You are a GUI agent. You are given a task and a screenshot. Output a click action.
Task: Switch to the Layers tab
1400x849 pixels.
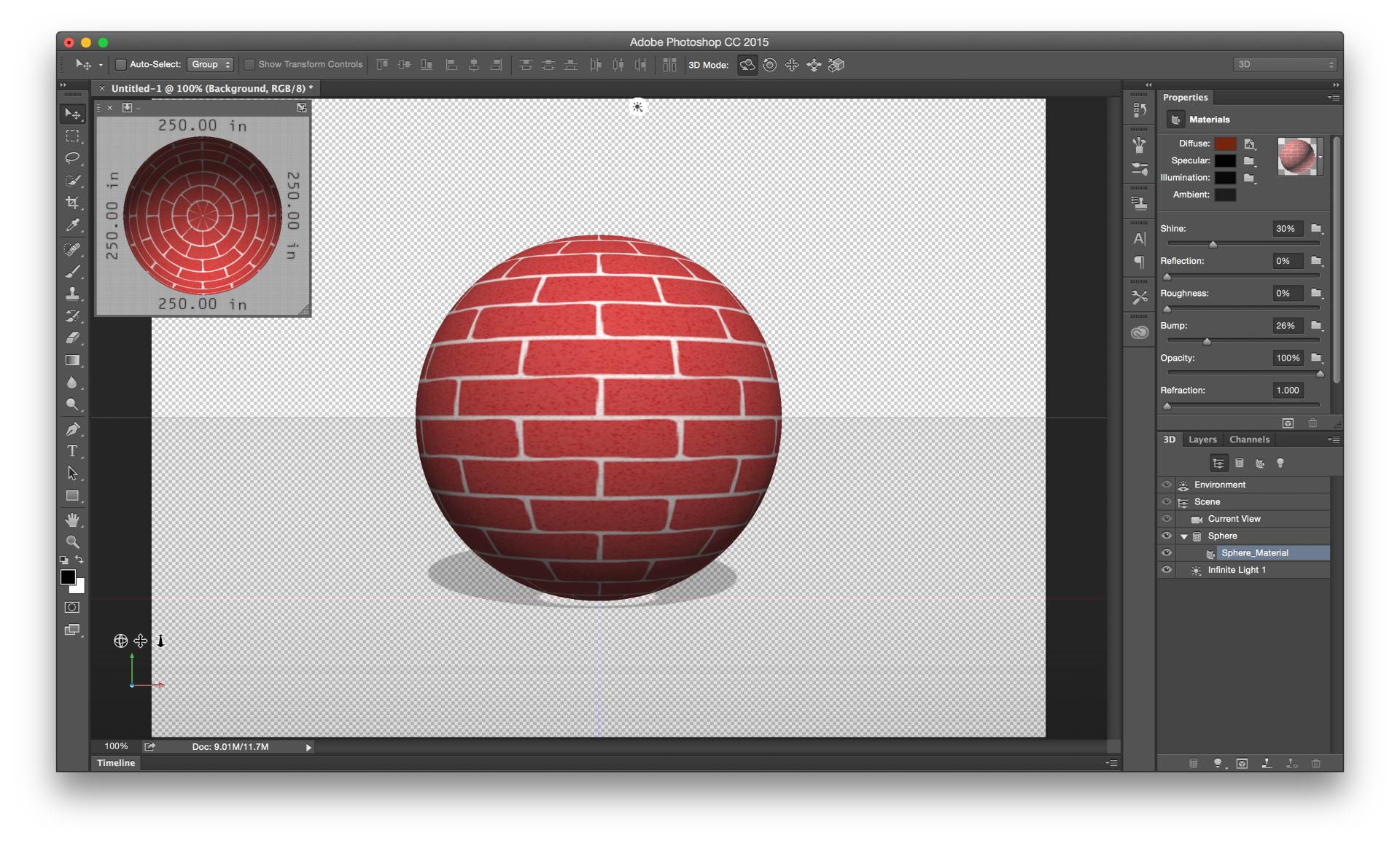(x=1202, y=439)
